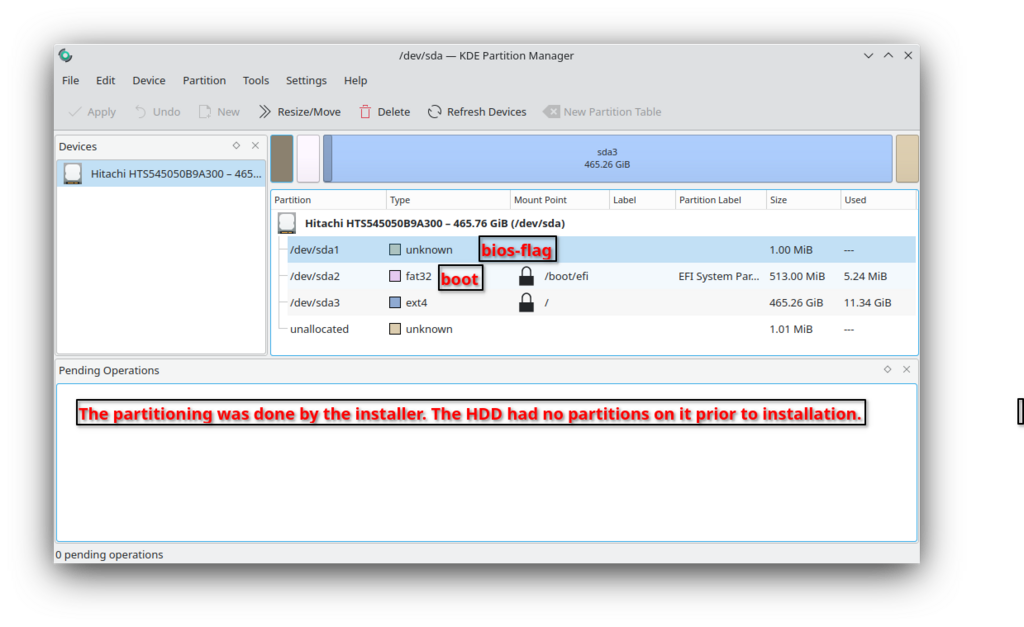The height and width of the screenshot is (627, 1024).
Task: Click the Resize/Move toolbar button
Action: click(x=300, y=112)
